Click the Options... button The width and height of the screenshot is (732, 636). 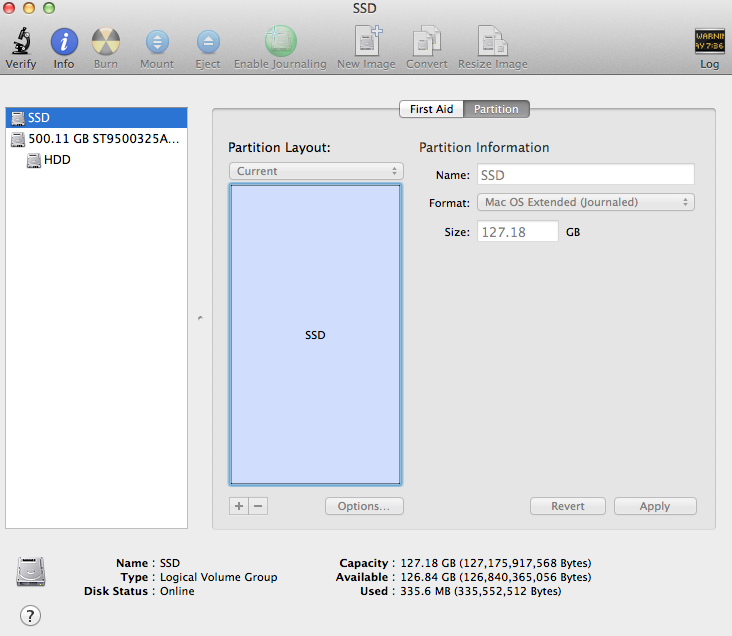pos(364,506)
